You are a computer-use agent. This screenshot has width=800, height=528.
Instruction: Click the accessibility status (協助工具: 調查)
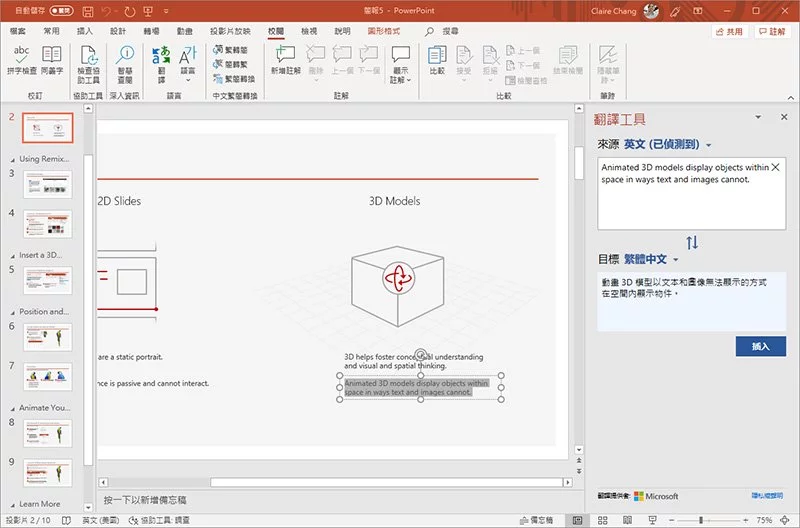[x=160, y=520]
